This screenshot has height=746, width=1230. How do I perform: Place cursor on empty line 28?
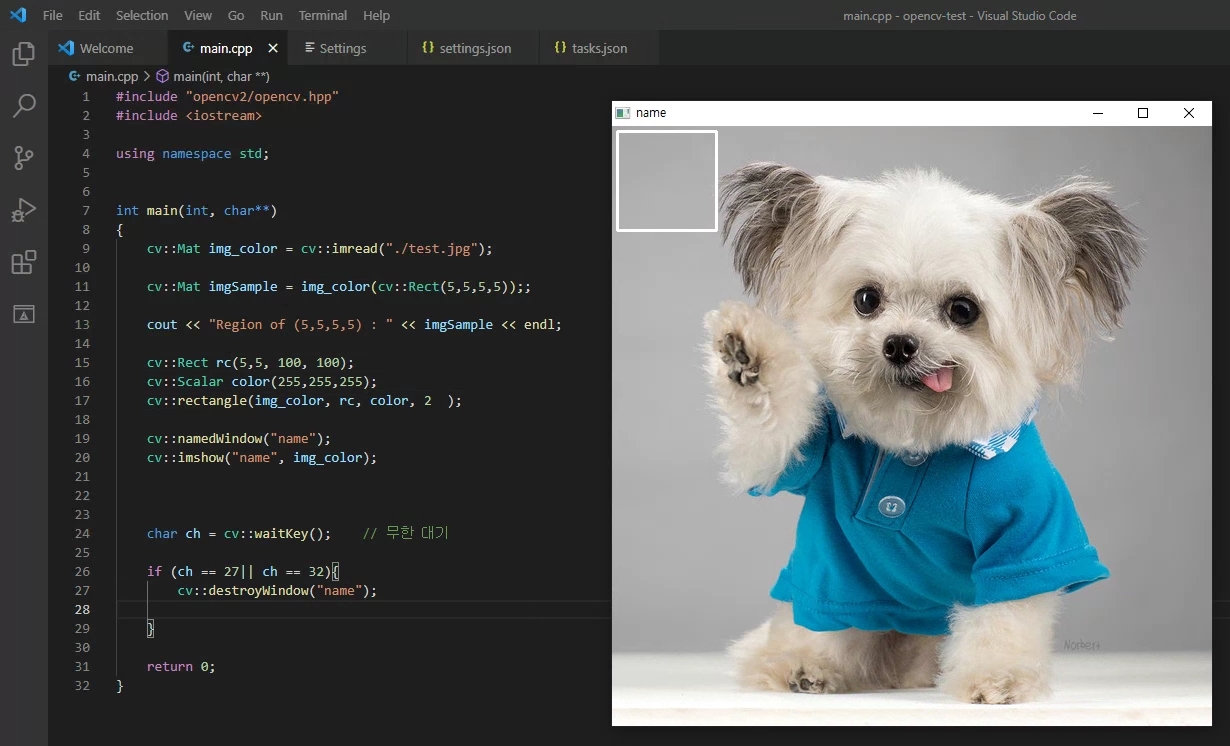pos(350,609)
